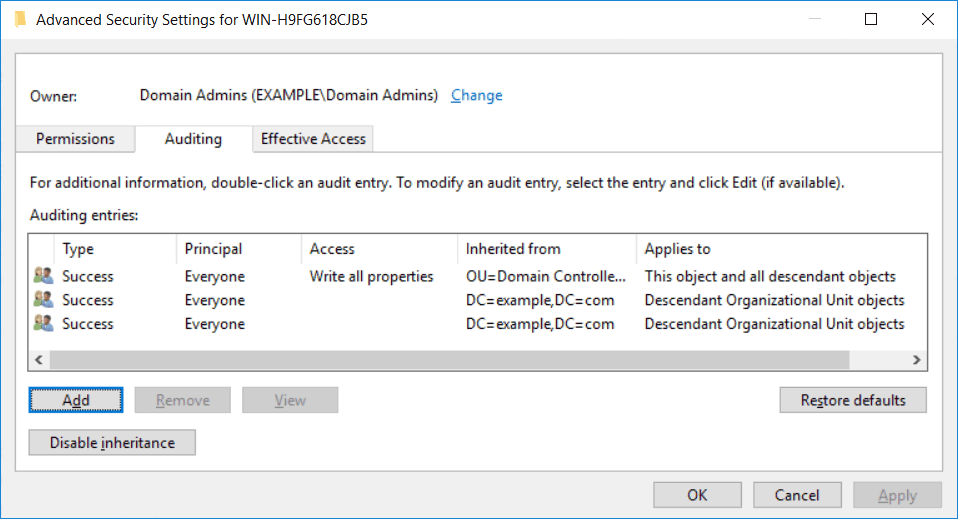
Task: Sort by the Access column header
Action: (x=379, y=249)
